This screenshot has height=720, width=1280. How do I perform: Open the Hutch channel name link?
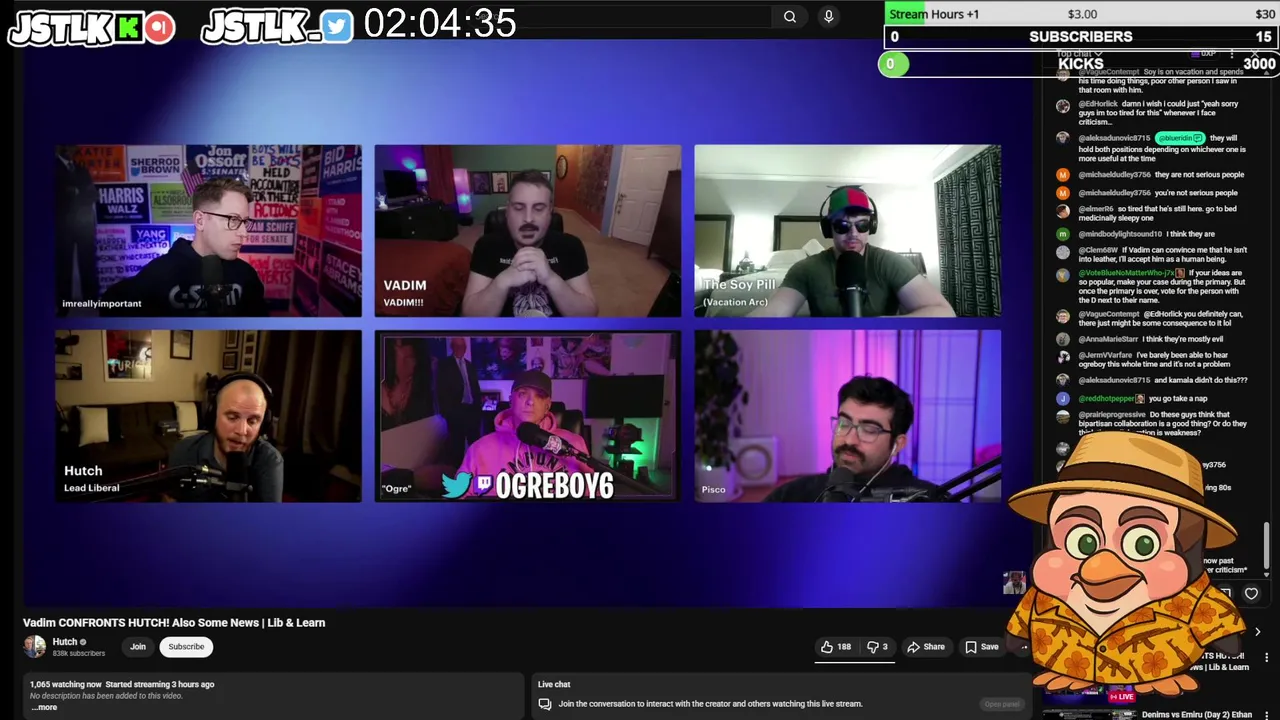[65, 642]
